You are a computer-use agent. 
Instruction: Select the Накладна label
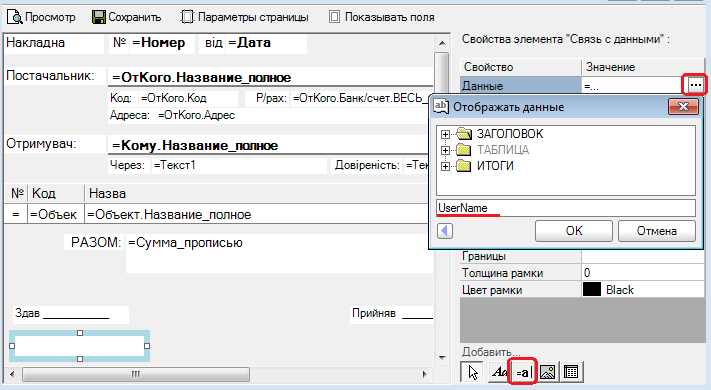[x=54, y=43]
